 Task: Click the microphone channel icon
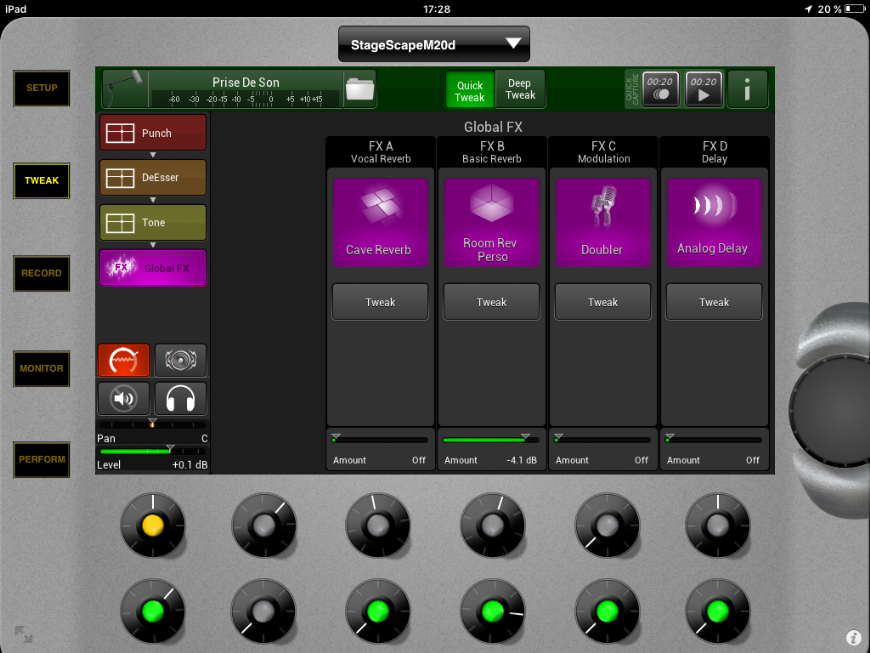point(125,89)
